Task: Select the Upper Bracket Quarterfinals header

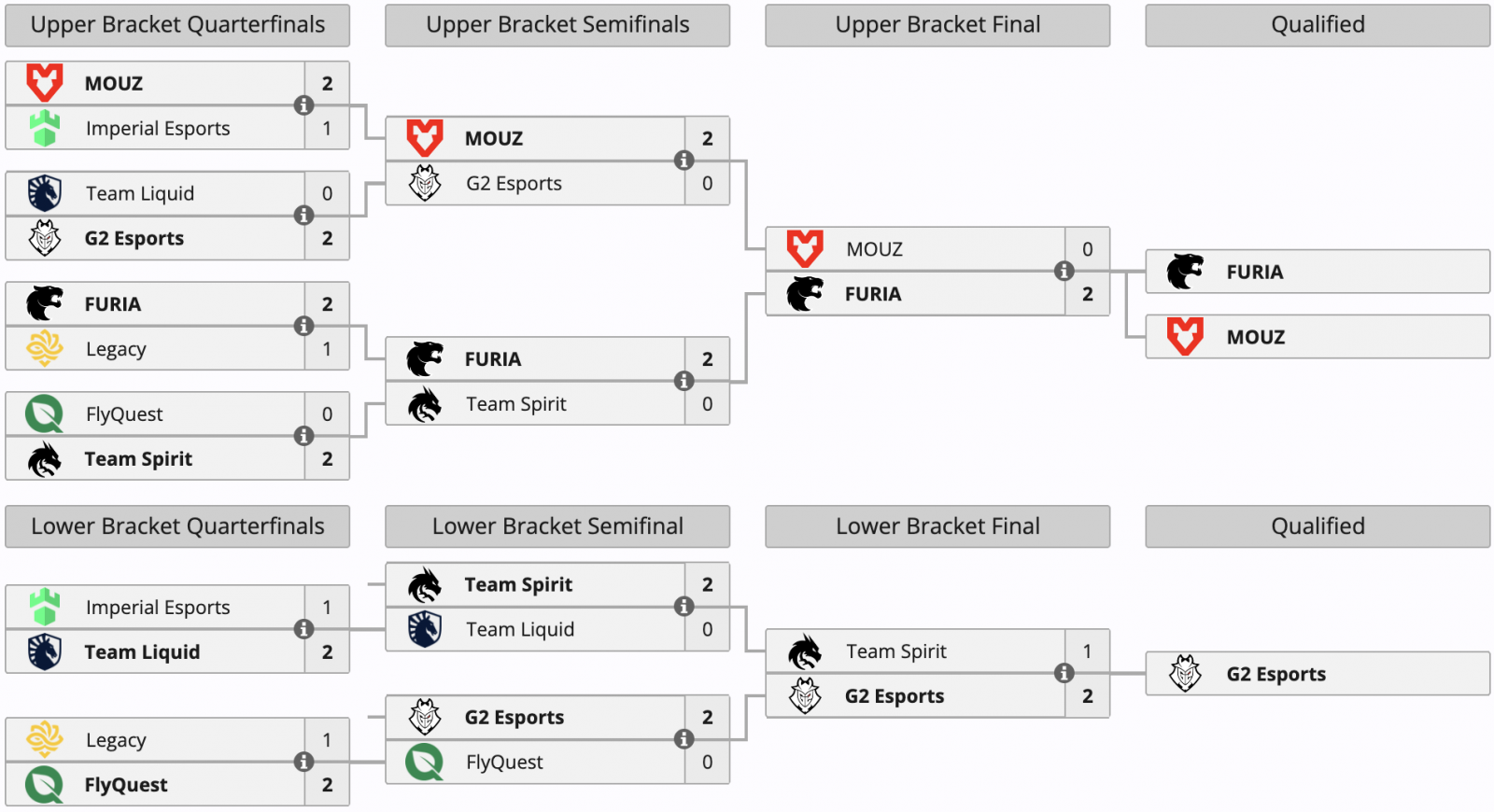Action: click(x=177, y=25)
